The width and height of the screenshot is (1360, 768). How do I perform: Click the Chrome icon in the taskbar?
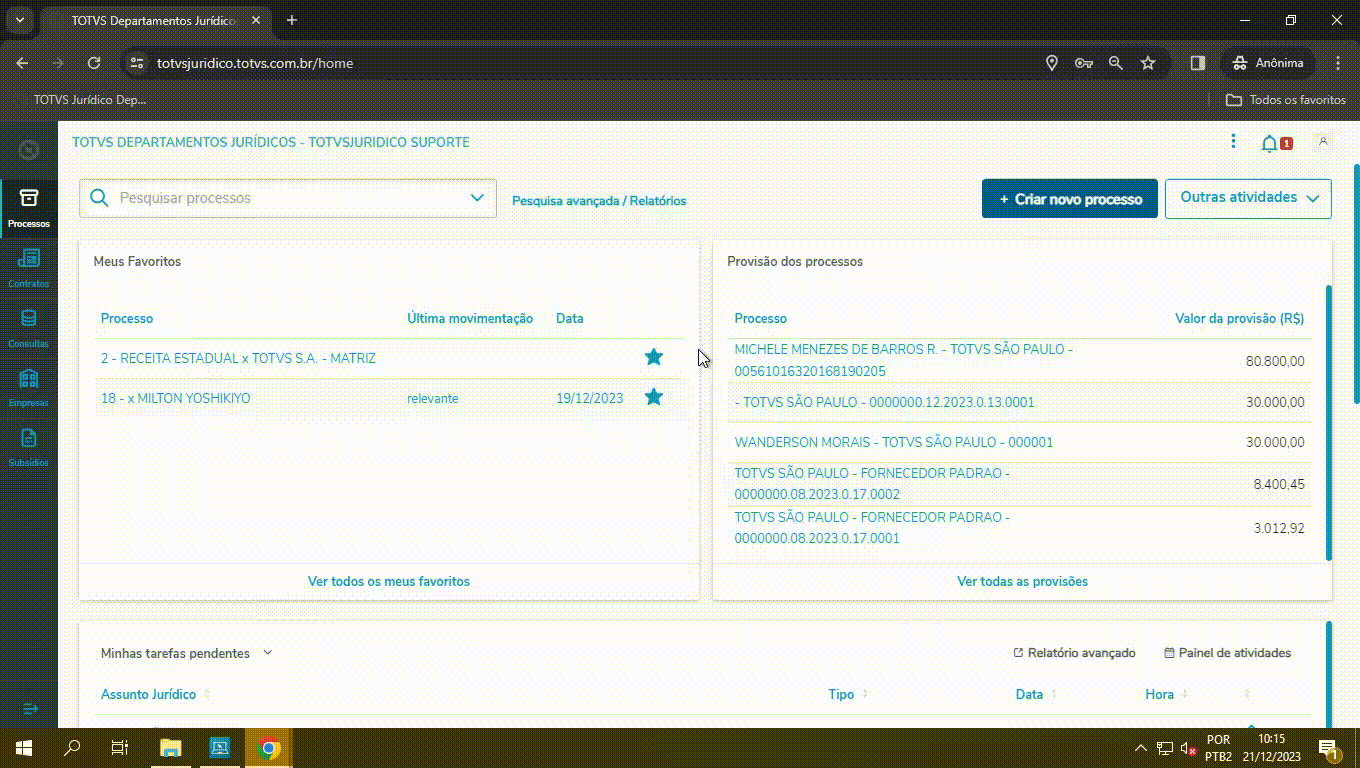point(268,748)
